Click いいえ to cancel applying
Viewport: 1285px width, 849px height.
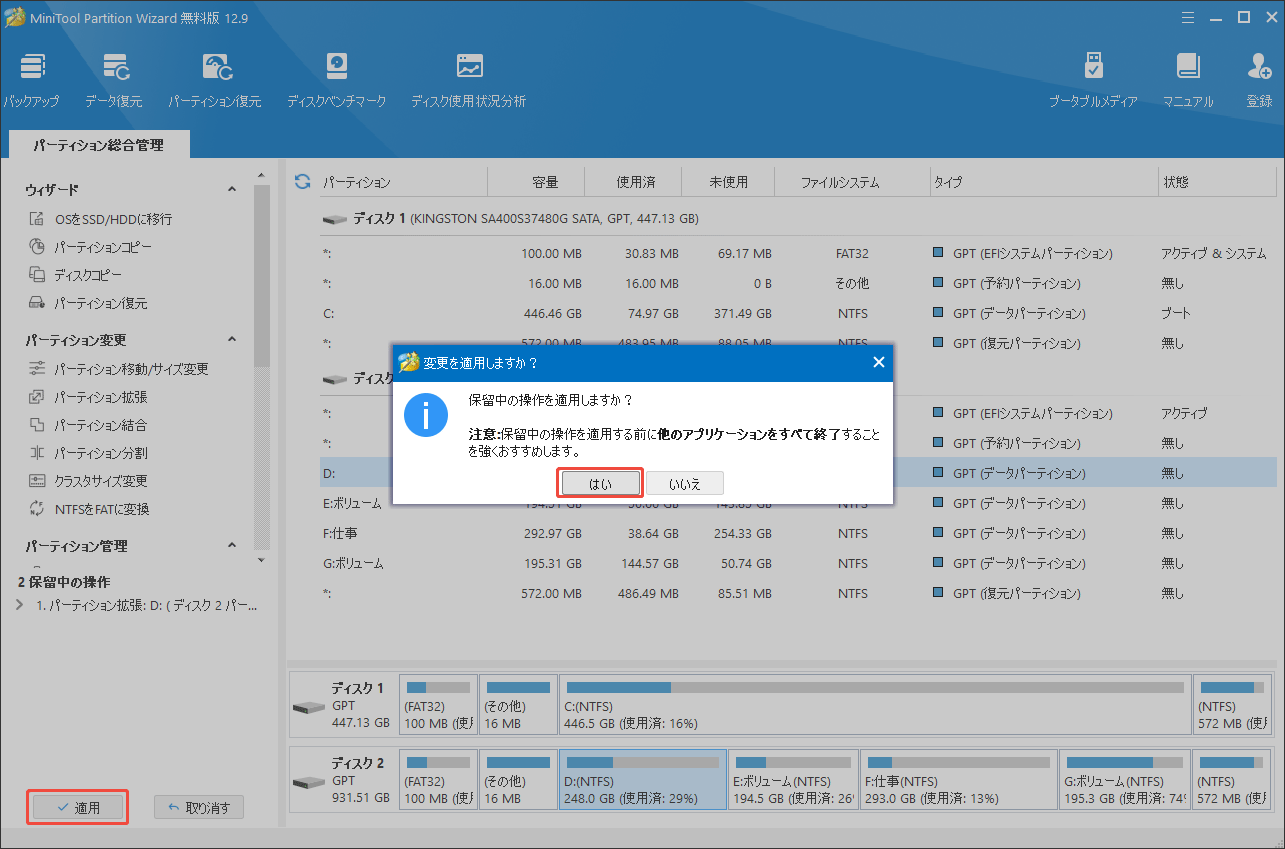pos(685,484)
